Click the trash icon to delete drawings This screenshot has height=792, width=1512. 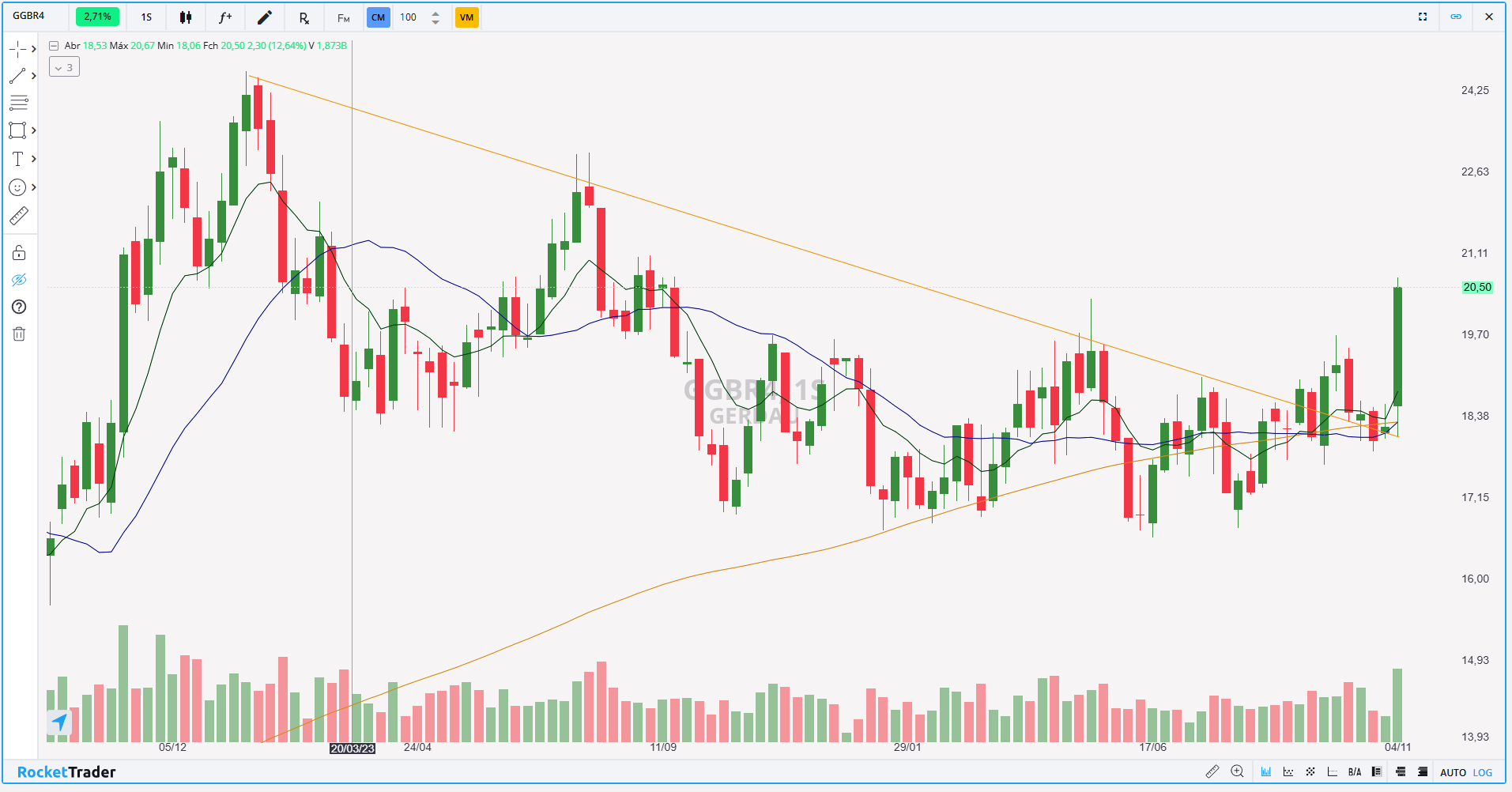click(x=19, y=334)
